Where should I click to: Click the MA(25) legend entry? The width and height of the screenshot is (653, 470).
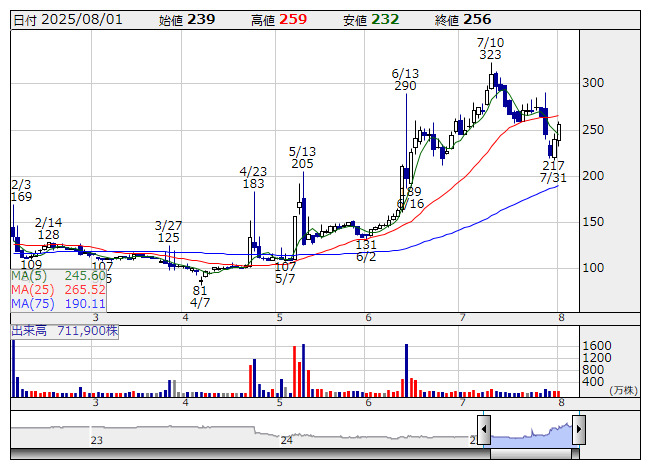pos(58,290)
